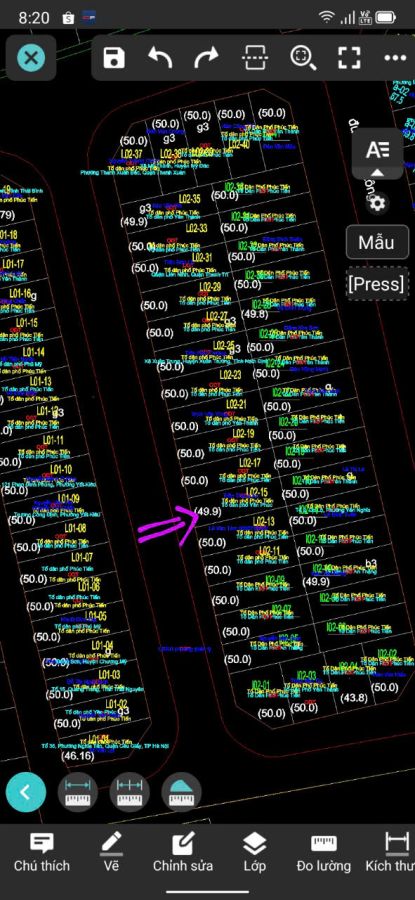Select the first linear dimension ruler tool
This screenshot has width=415, height=900.
click(x=77, y=792)
